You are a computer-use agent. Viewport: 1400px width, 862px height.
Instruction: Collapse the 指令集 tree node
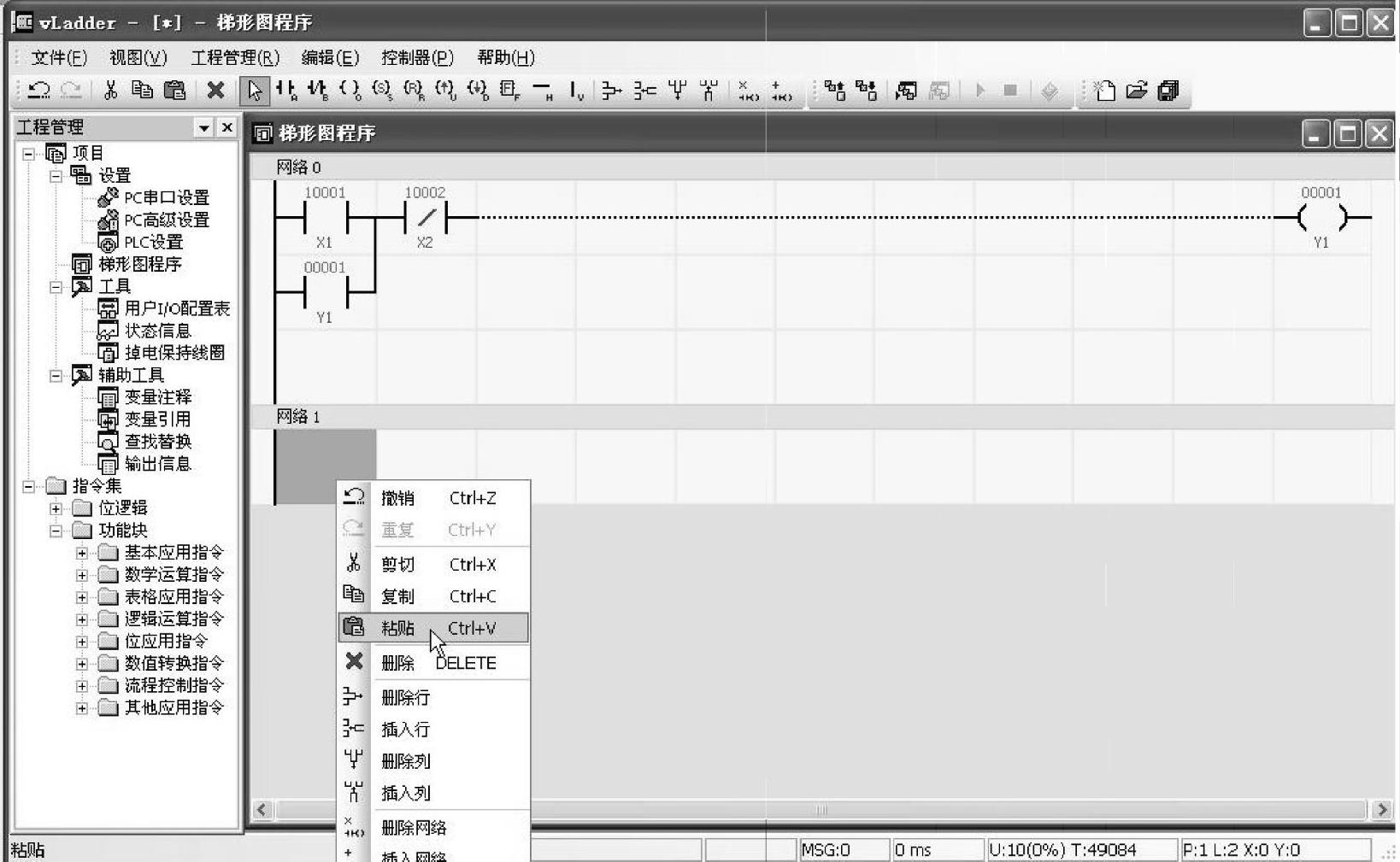pos(29,487)
